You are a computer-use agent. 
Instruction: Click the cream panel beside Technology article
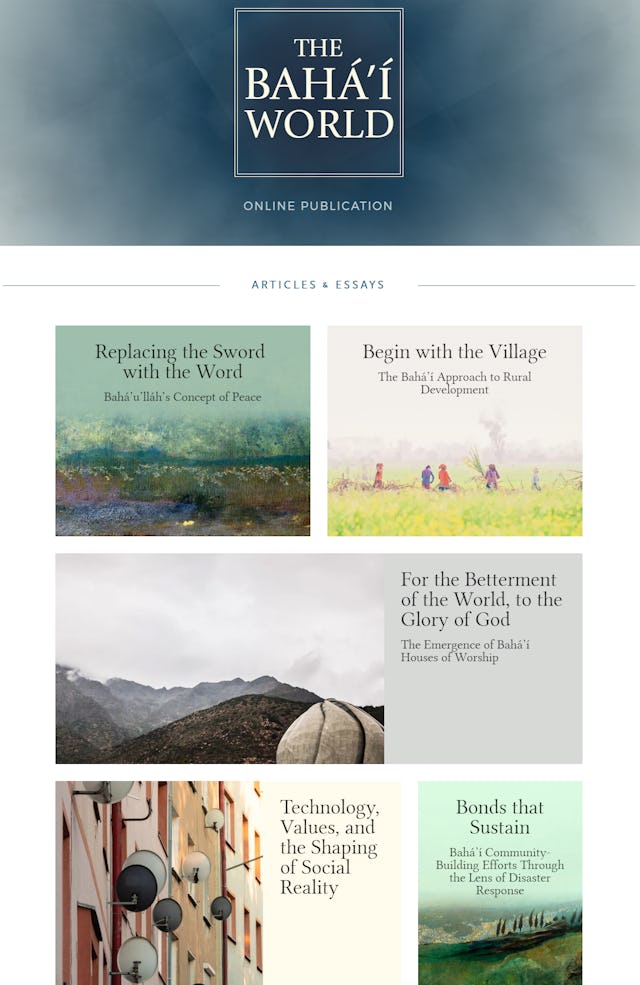[332, 942]
